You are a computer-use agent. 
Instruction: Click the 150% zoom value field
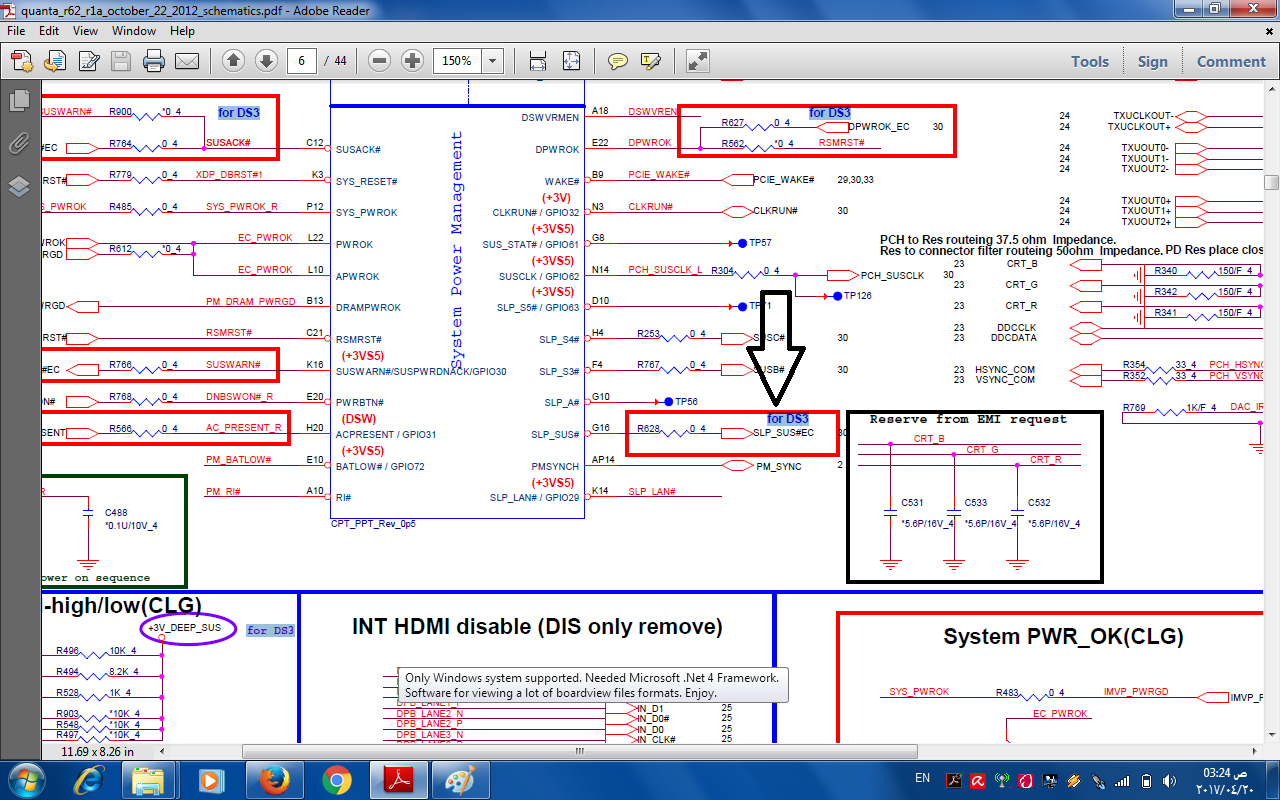(457, 61)
